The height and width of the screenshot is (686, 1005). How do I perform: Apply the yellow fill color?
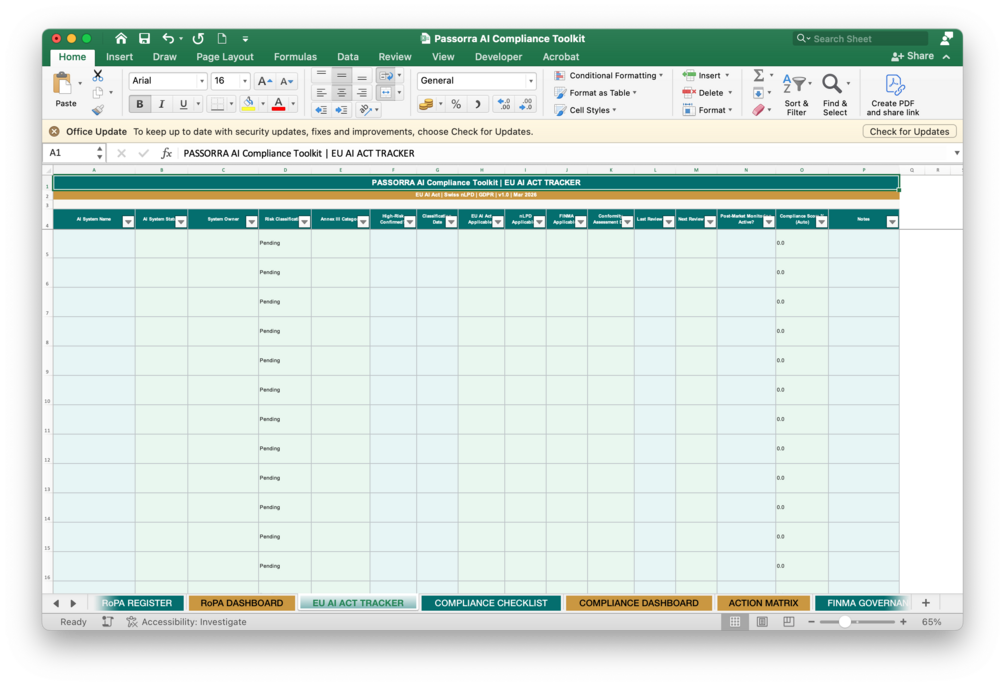tap(248, 104)
